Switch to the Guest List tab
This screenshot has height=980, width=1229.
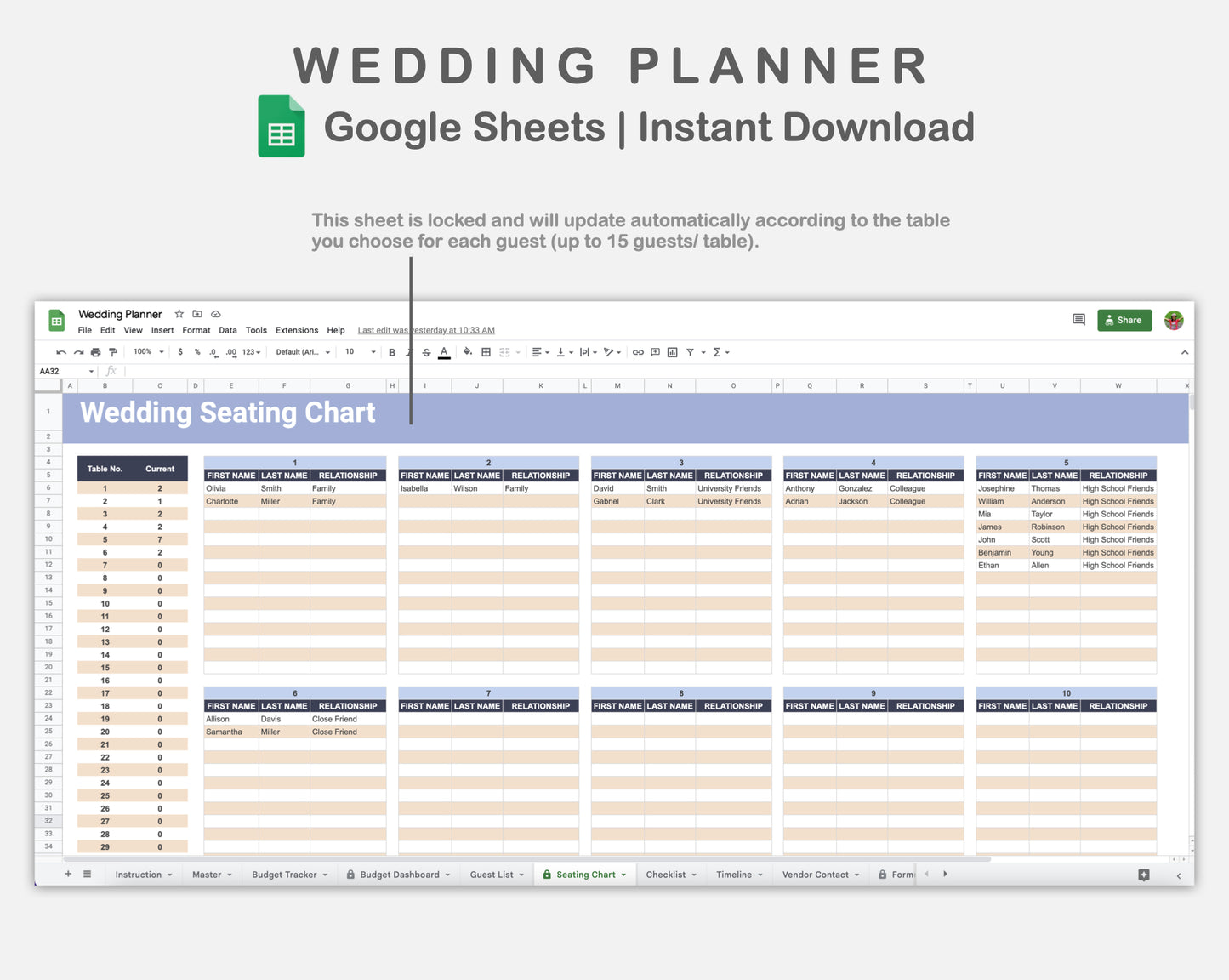[492, 874]
